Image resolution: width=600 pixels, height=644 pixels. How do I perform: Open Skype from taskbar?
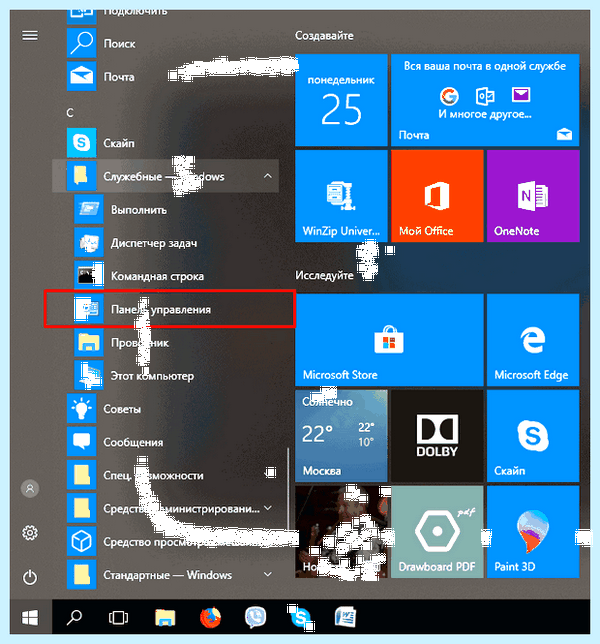[x=301, y=617]
